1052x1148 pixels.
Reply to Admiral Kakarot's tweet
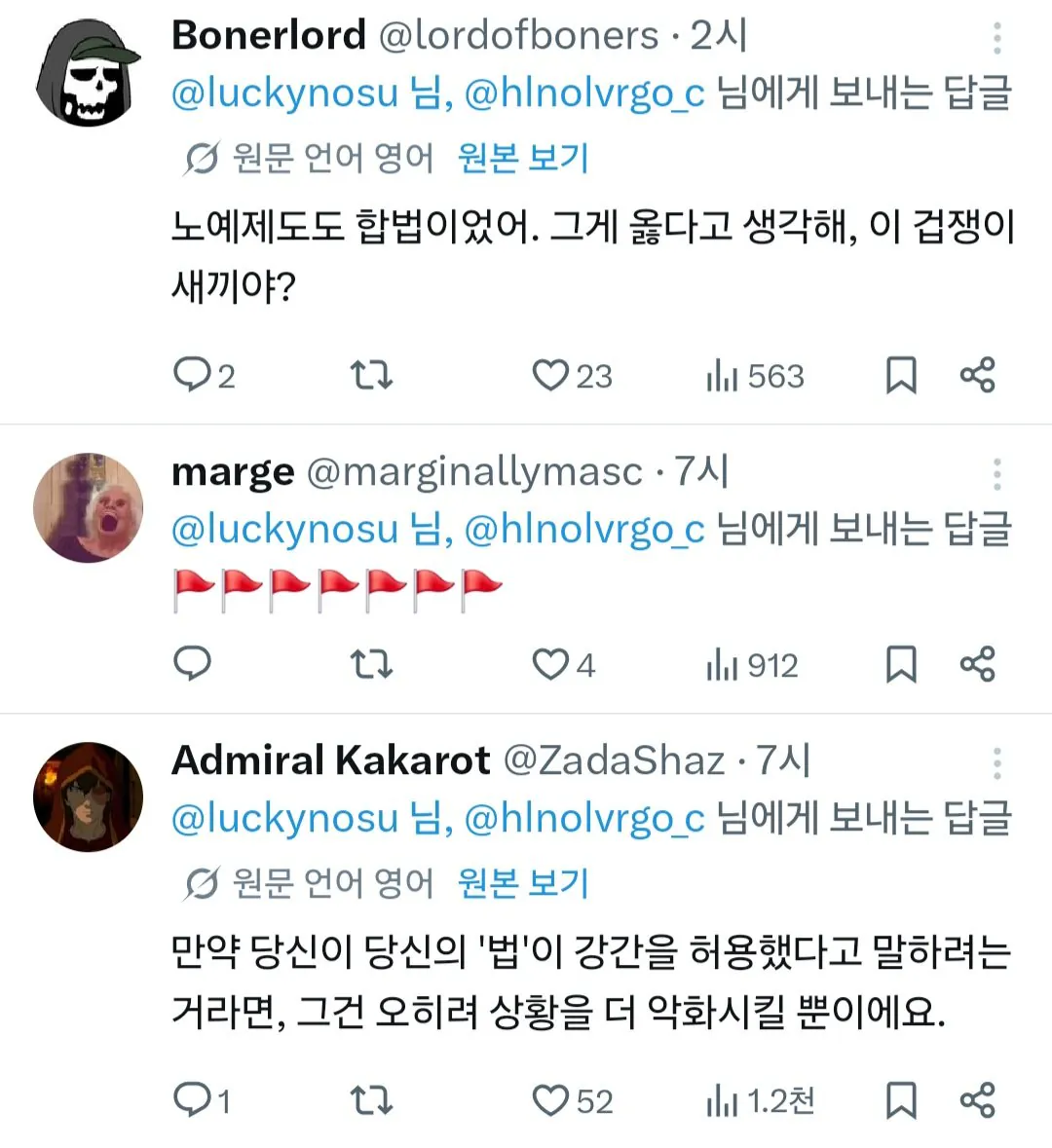tap(192, 1100)
